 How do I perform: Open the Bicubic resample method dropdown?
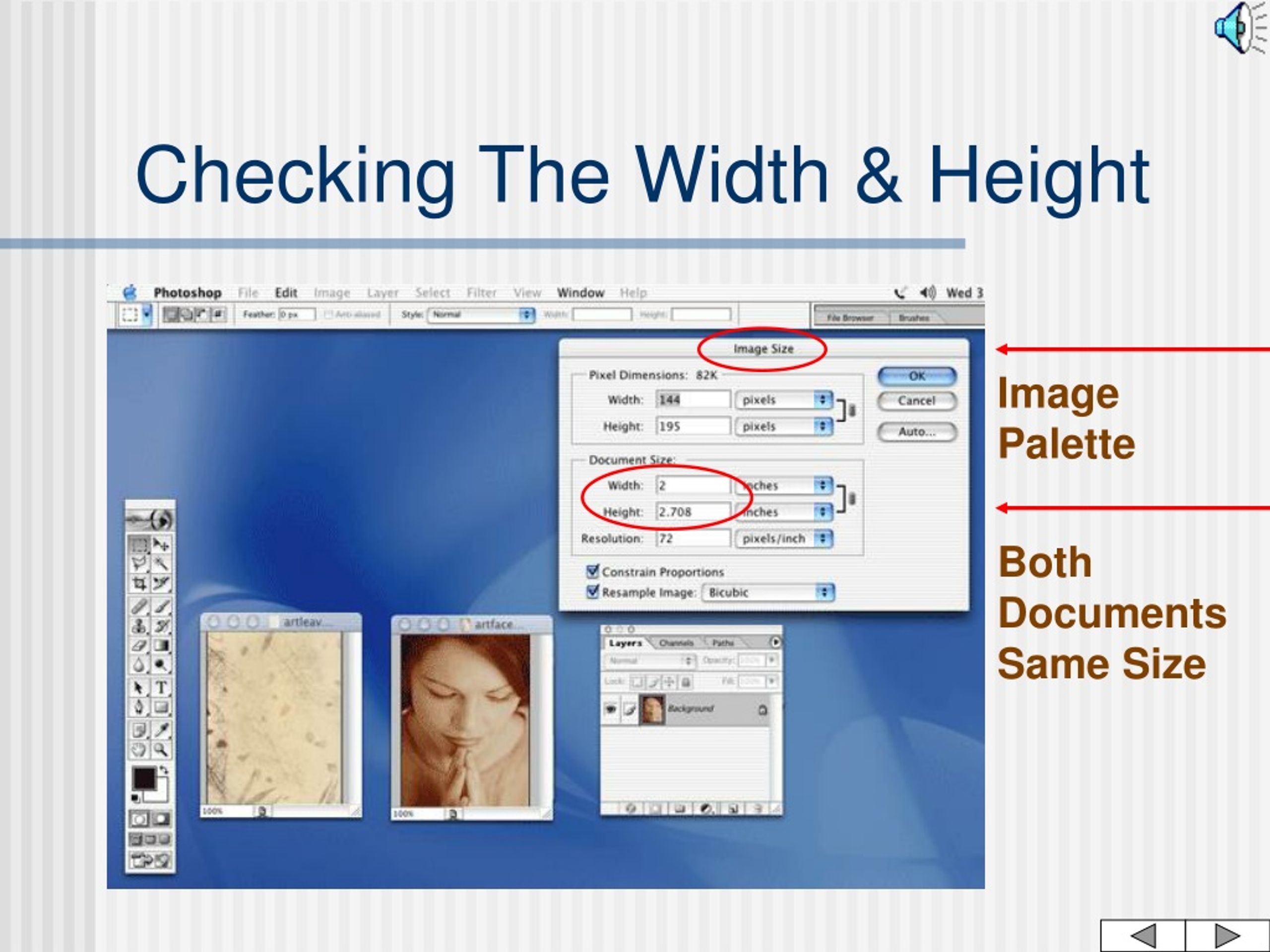pos(768,592)
